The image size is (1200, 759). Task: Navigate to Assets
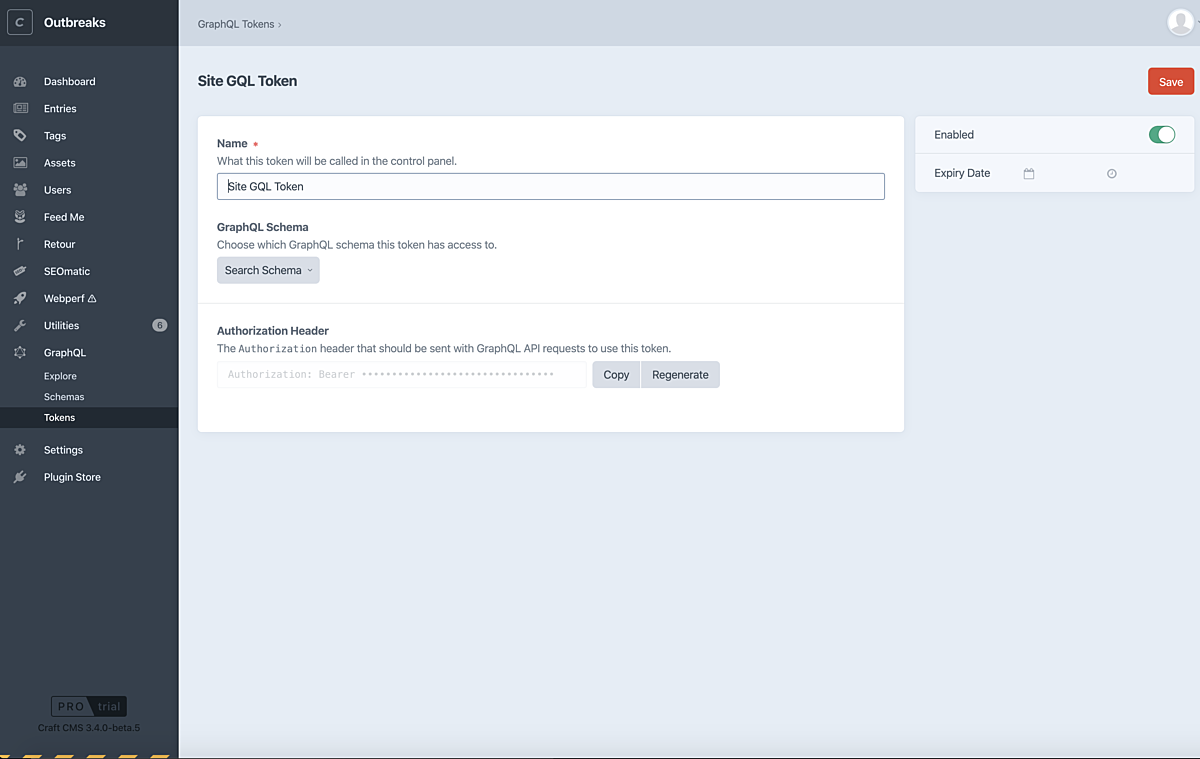60,162
